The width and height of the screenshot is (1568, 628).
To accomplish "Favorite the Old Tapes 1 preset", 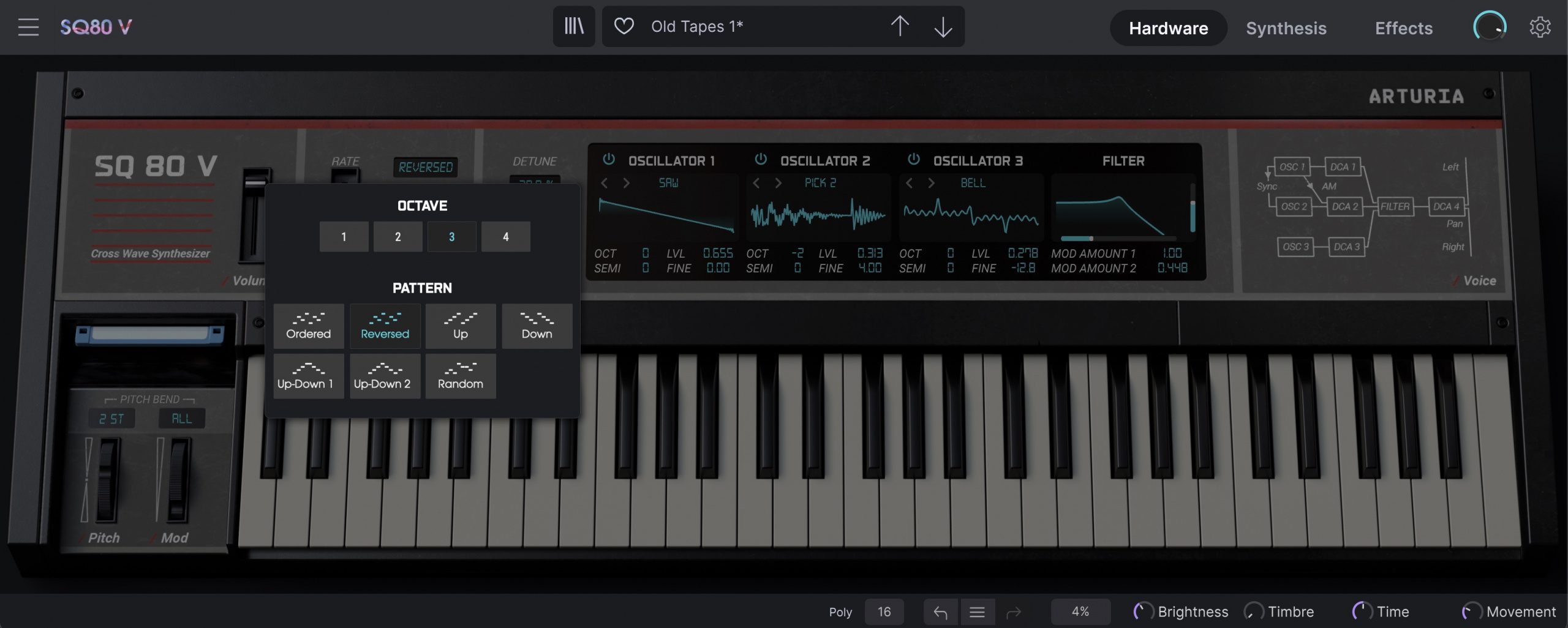I will point(624,26).
